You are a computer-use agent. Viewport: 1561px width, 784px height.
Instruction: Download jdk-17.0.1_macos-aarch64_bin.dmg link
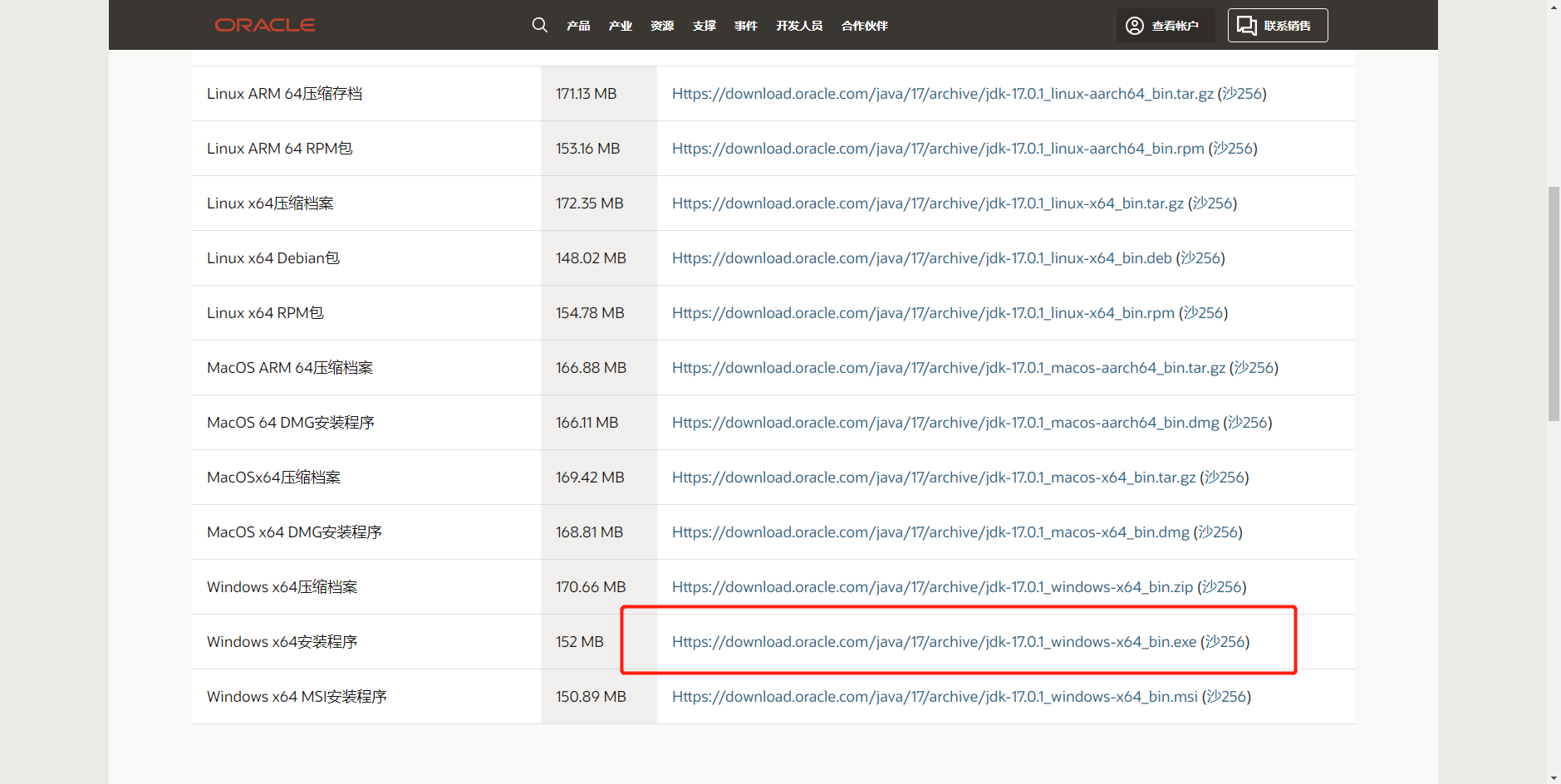pos(945,423)
